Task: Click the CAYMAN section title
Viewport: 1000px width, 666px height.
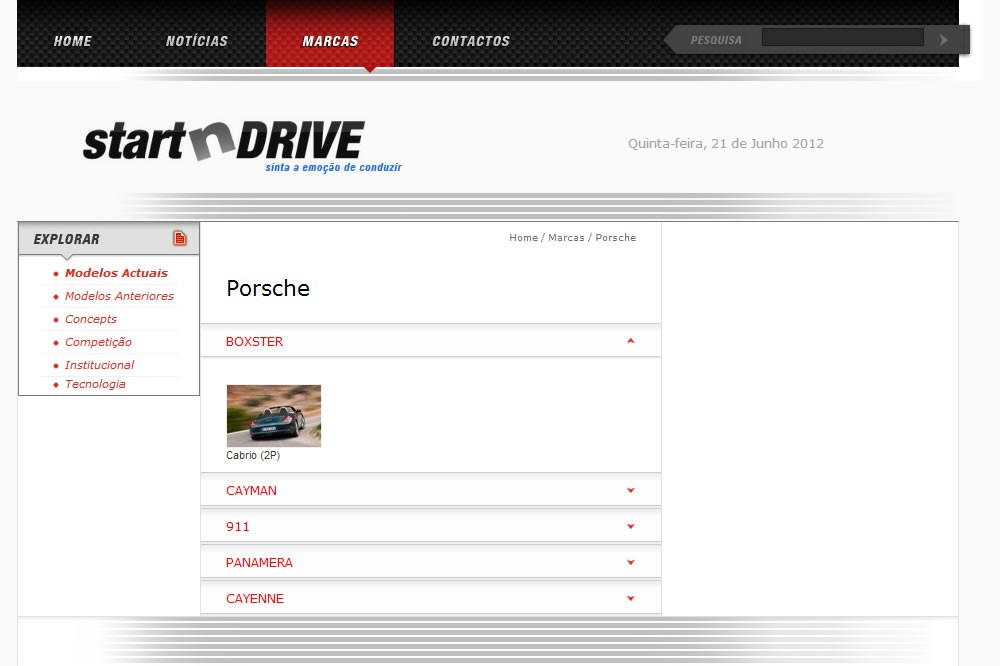Action: point(251,491)
